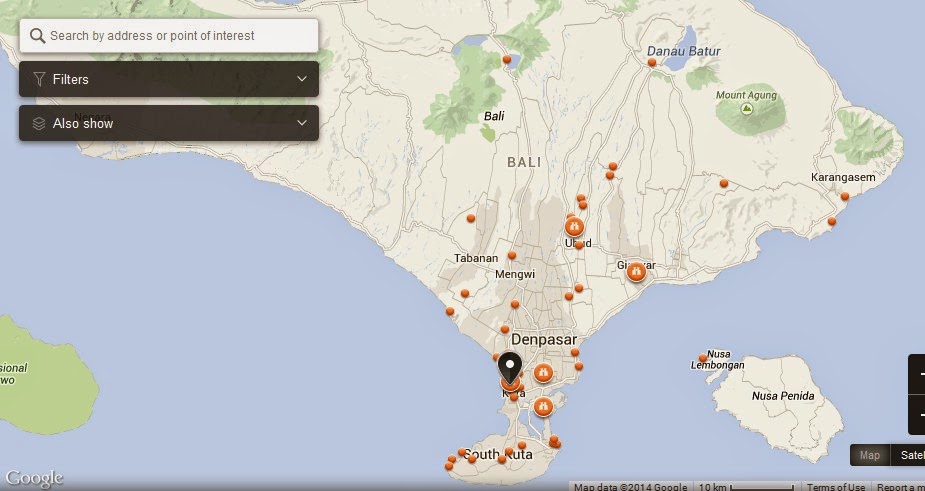Click the search by address input field
Image resolution: width=925 pixels, height=491 pixels.
click(x=169, y=35)
